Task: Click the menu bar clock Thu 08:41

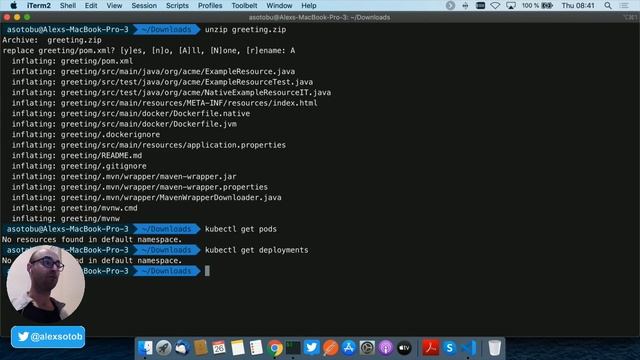Action: 578,6
